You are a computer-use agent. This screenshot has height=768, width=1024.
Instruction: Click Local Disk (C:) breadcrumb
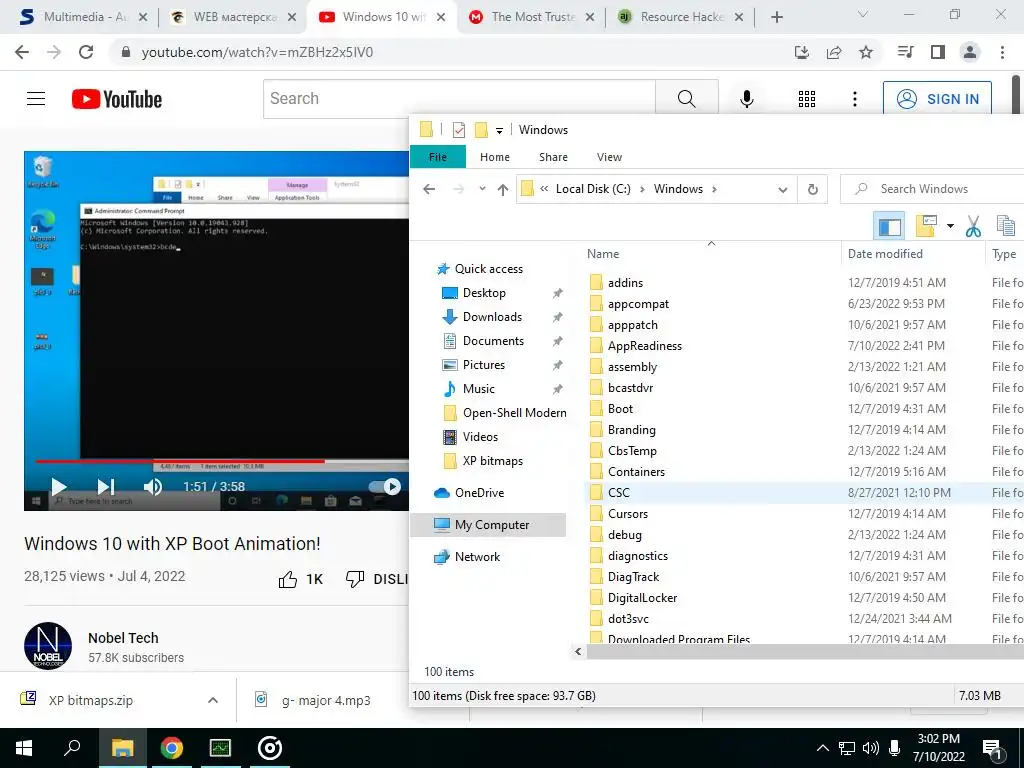click(x=593, y=189)
